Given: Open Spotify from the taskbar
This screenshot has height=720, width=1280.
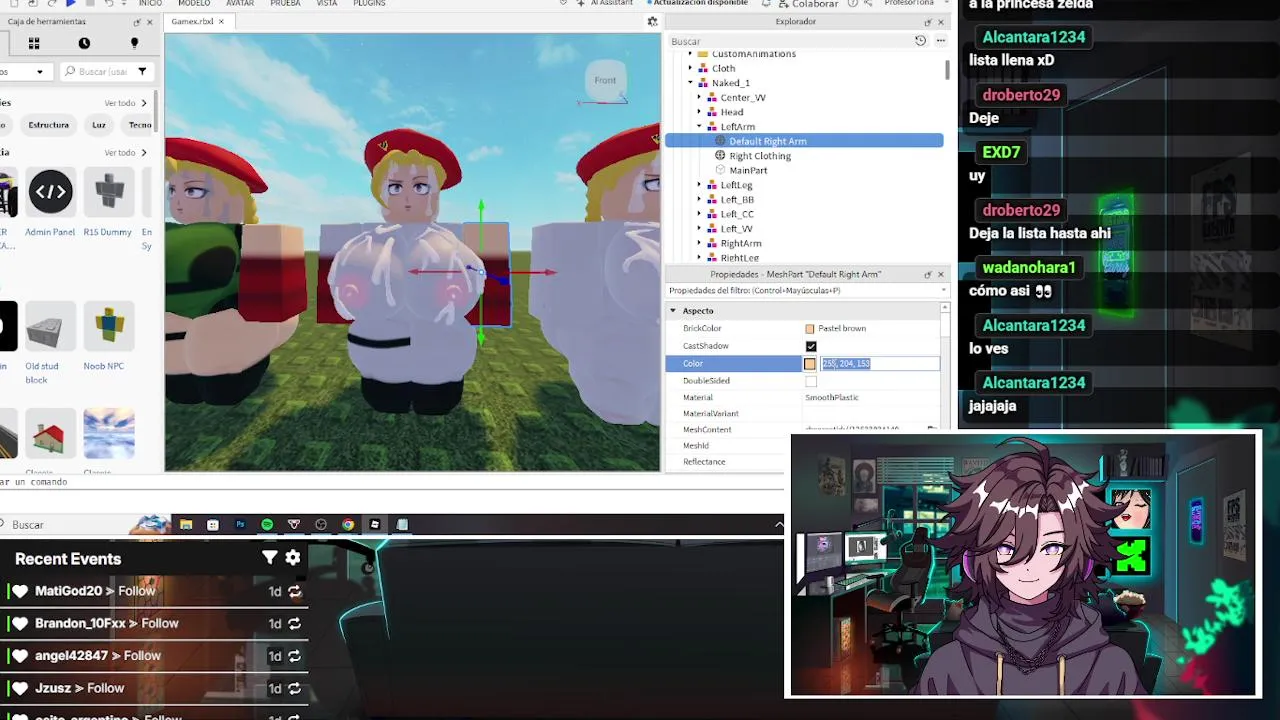Looking at the screenshot, I should (267, 524).
